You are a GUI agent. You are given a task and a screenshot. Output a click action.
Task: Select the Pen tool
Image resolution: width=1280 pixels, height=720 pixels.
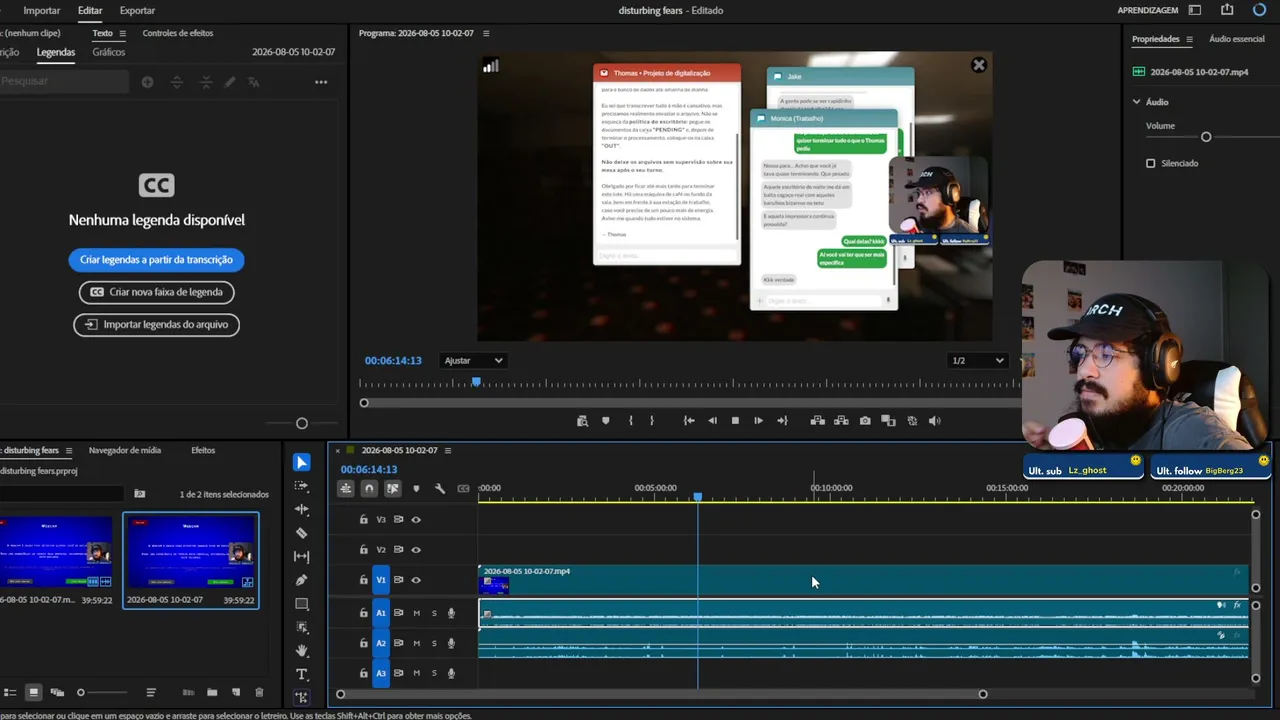pos(302,580)
